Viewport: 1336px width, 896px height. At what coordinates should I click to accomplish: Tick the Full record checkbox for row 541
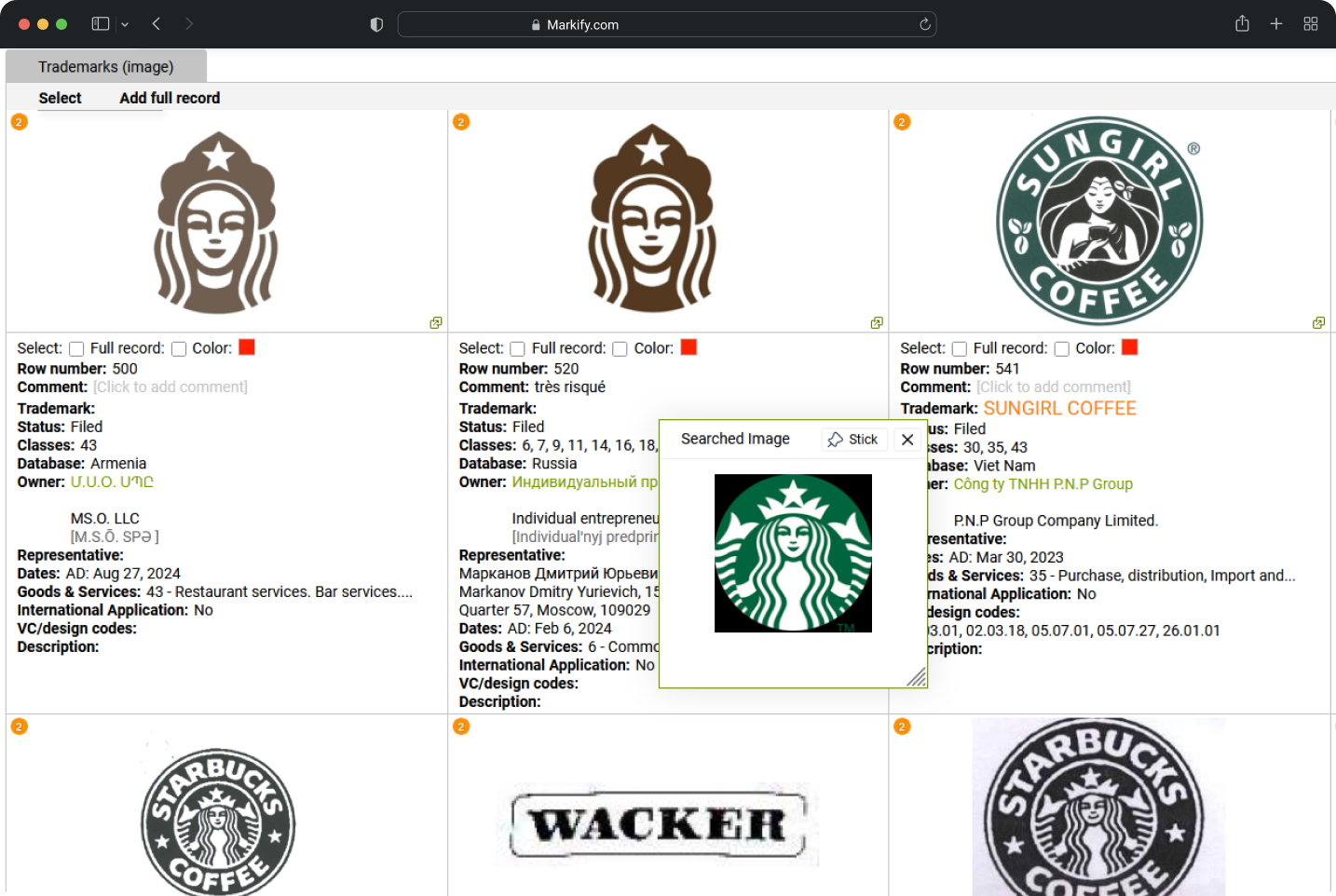[1062, 348]
